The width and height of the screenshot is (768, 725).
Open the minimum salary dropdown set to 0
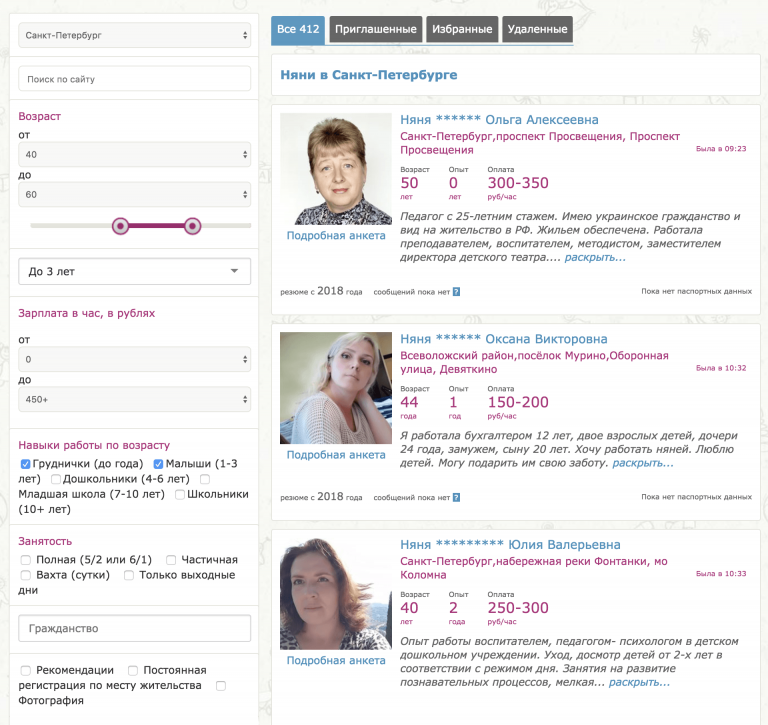click(135, 359)
